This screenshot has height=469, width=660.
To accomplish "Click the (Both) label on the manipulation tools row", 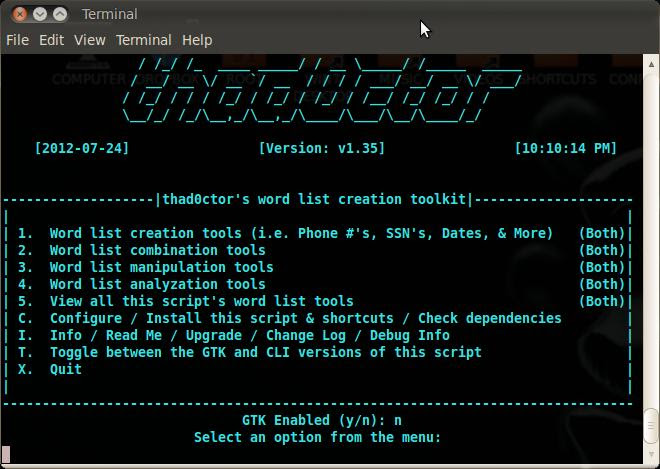I will pyautogui.click(x=602, y=267).
